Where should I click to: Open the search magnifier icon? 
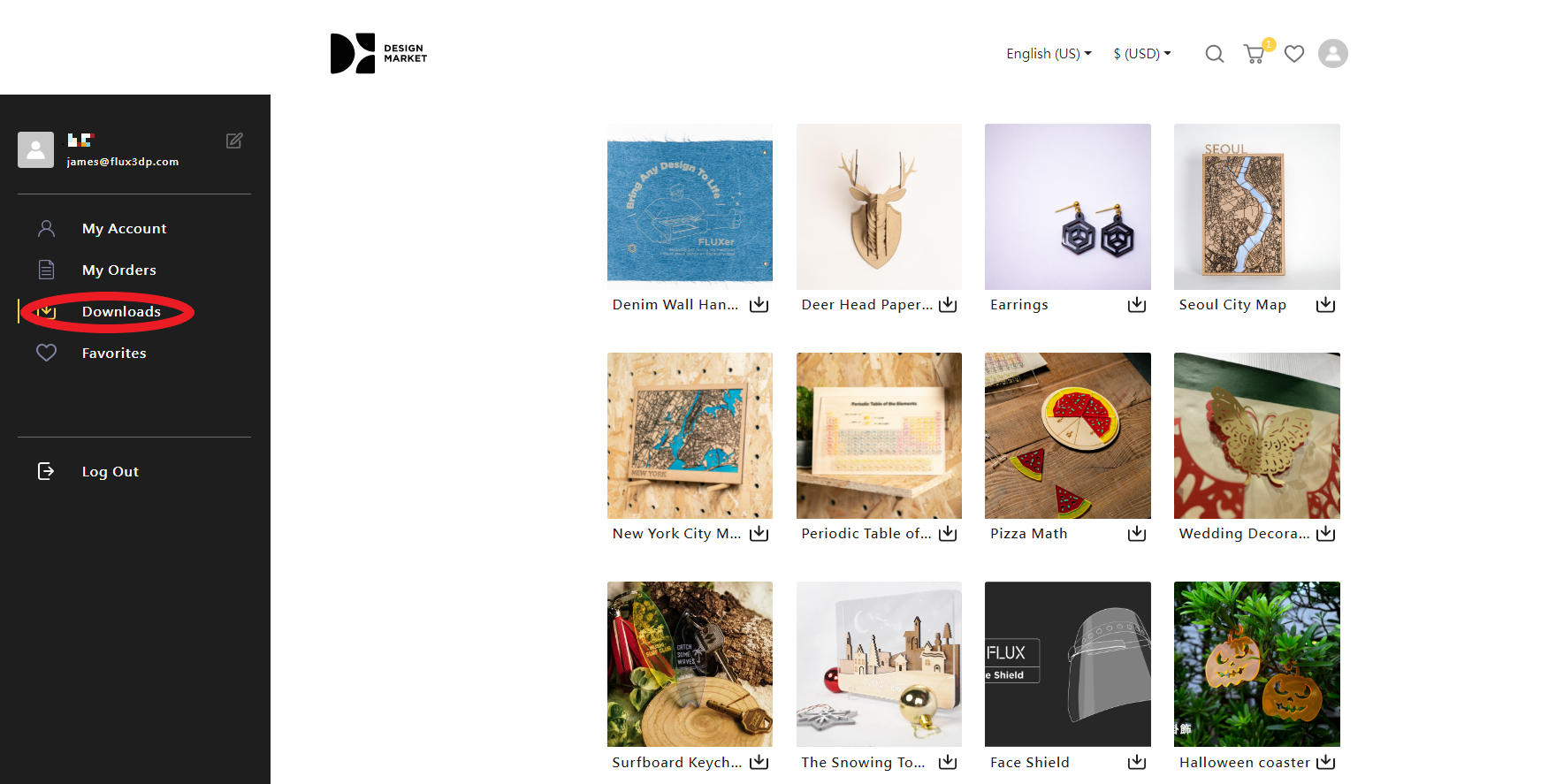point(1215,54)
